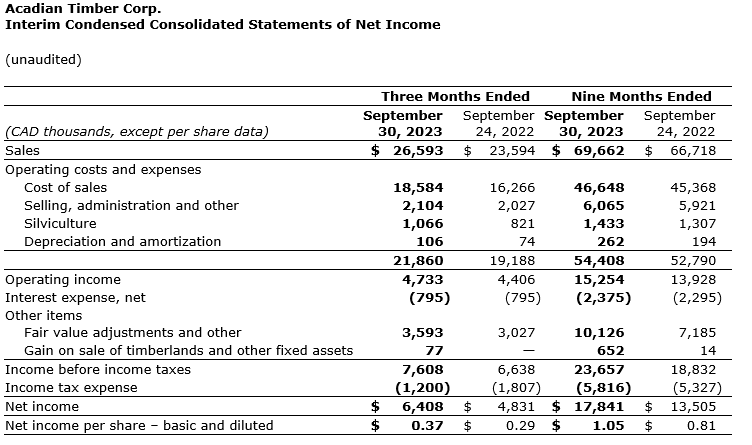Click the Interim Condensed Consolidated Statements heading

pos(222,24)
